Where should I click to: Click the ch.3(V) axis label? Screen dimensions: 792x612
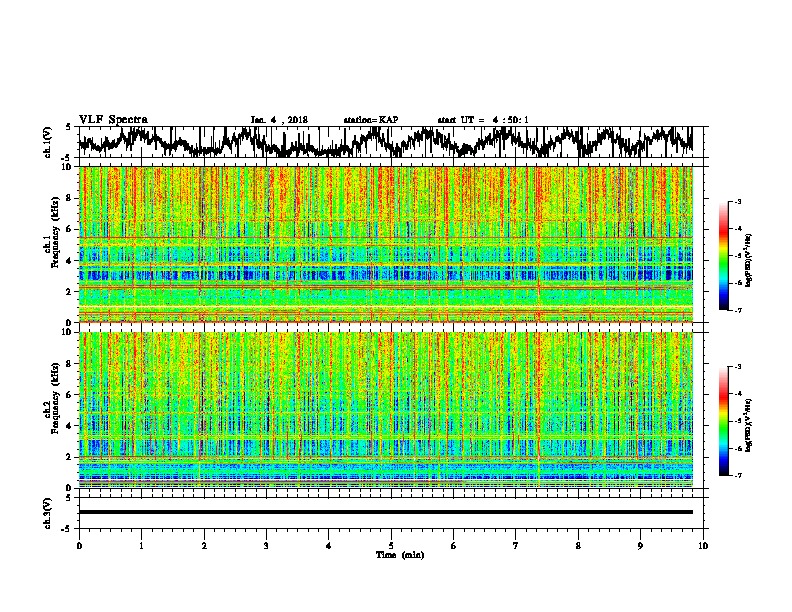click(x=48, y=514)
